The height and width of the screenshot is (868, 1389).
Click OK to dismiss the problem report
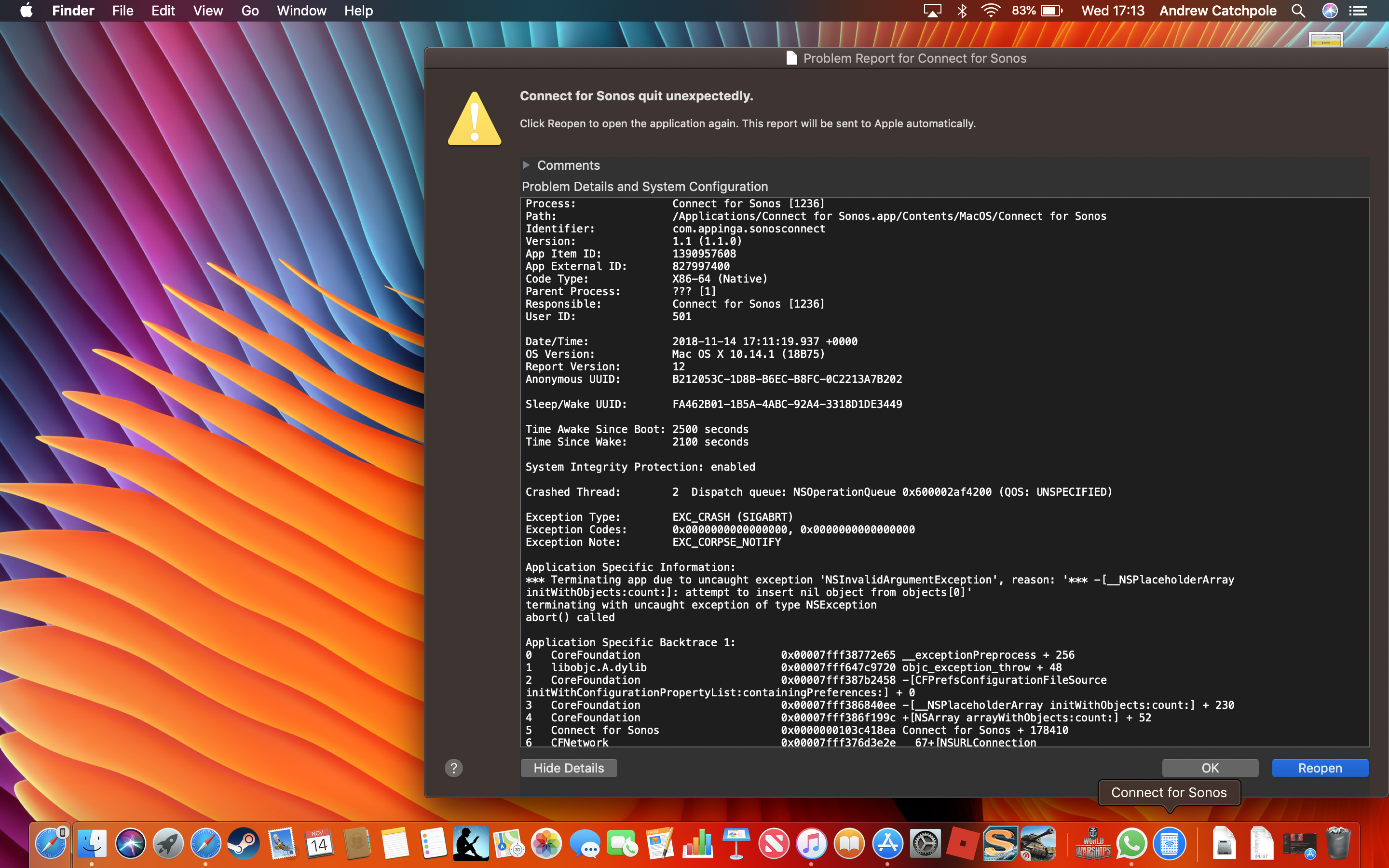point(1210,768)
